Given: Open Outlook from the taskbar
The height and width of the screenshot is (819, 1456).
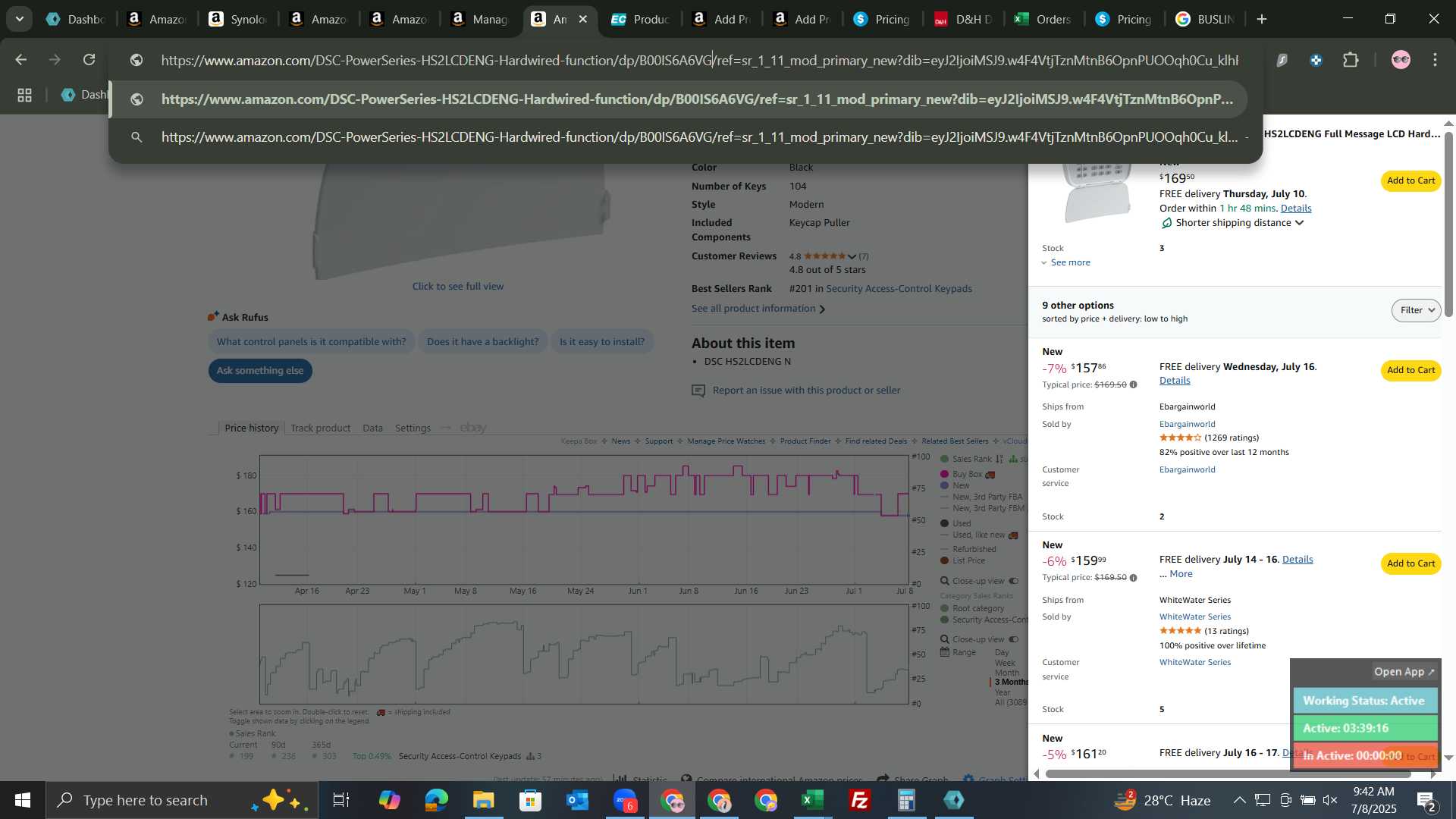Looking at the screenshot, I should click(x=577, y=800).
